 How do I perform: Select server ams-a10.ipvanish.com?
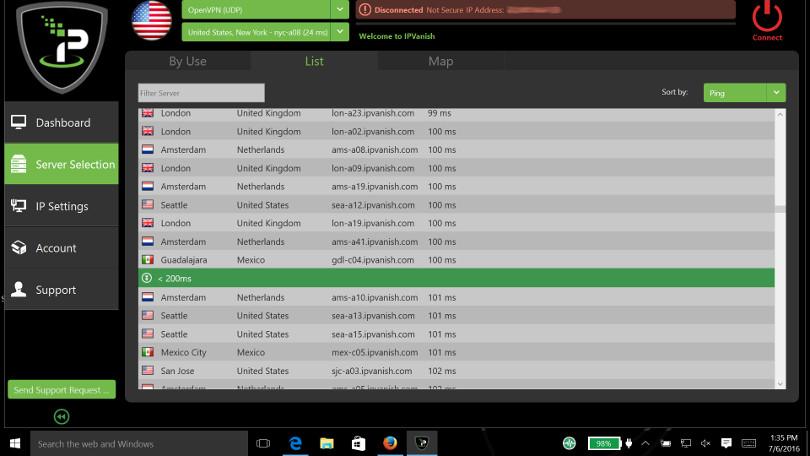(x=456, y=297)
